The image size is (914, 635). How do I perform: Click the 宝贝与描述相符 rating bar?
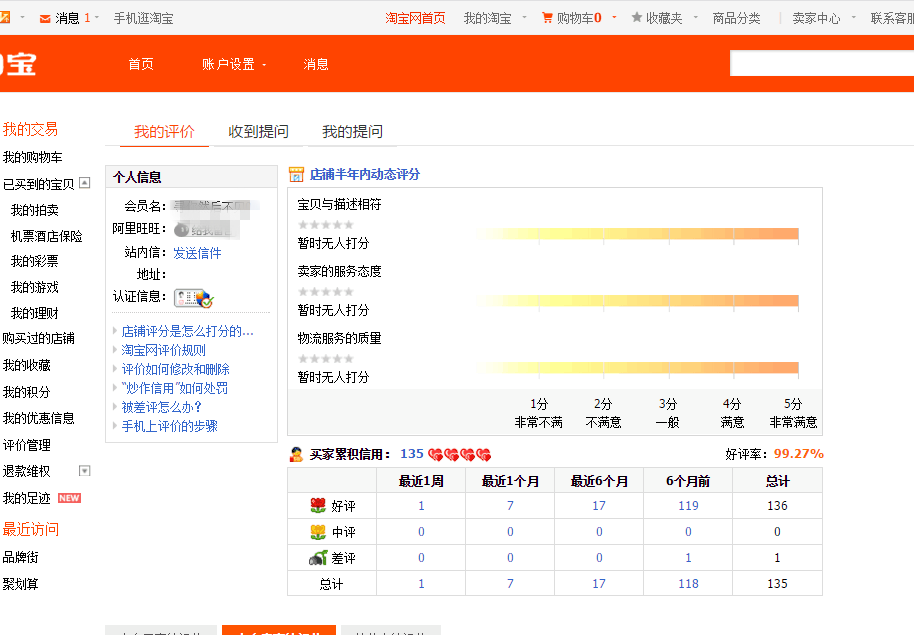point(637,234)
